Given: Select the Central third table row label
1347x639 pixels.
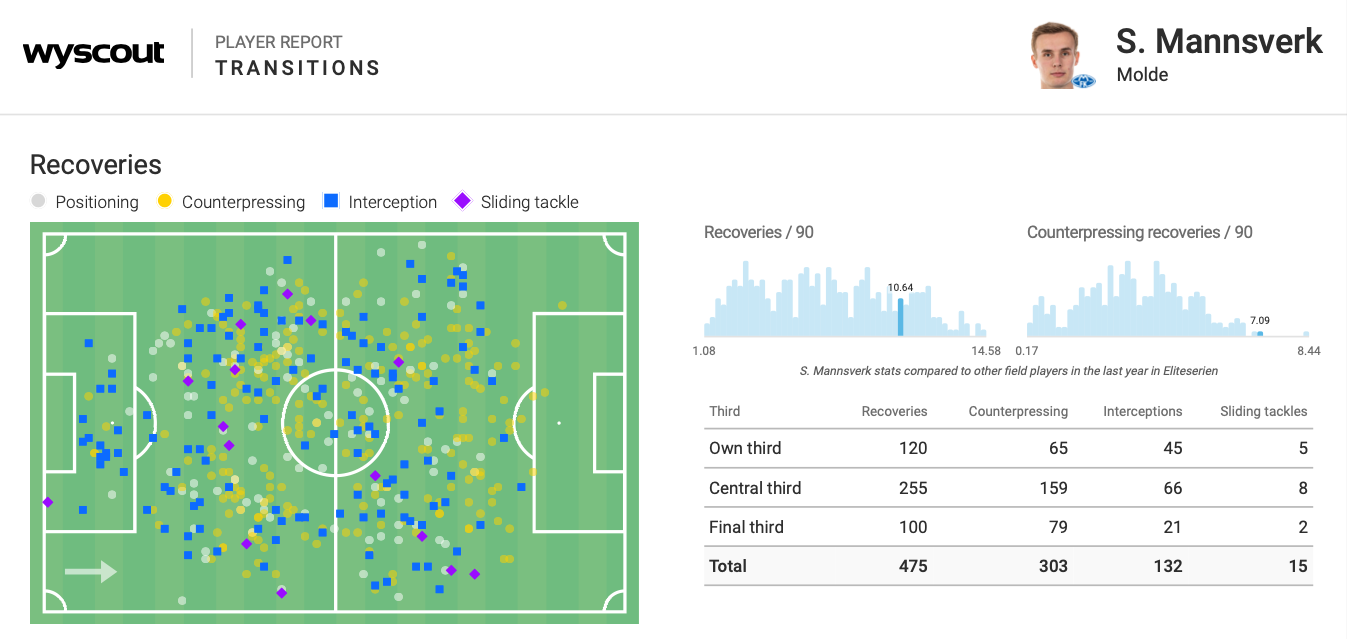Looking at the screenshot, I should pos(755,488).
